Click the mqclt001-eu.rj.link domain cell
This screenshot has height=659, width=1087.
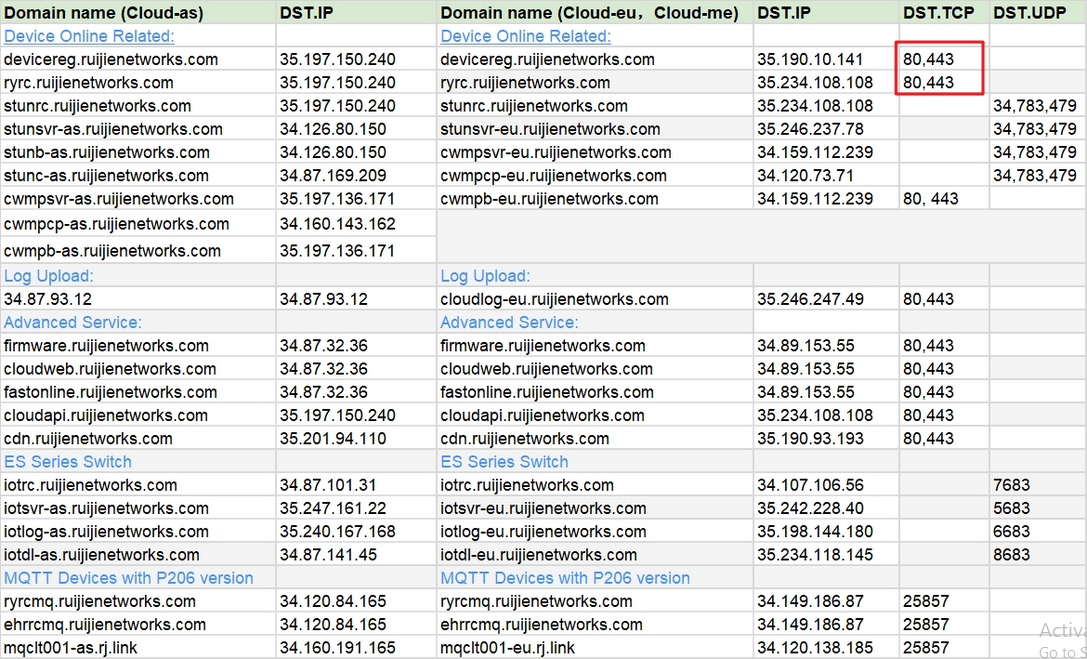[508, 648]
